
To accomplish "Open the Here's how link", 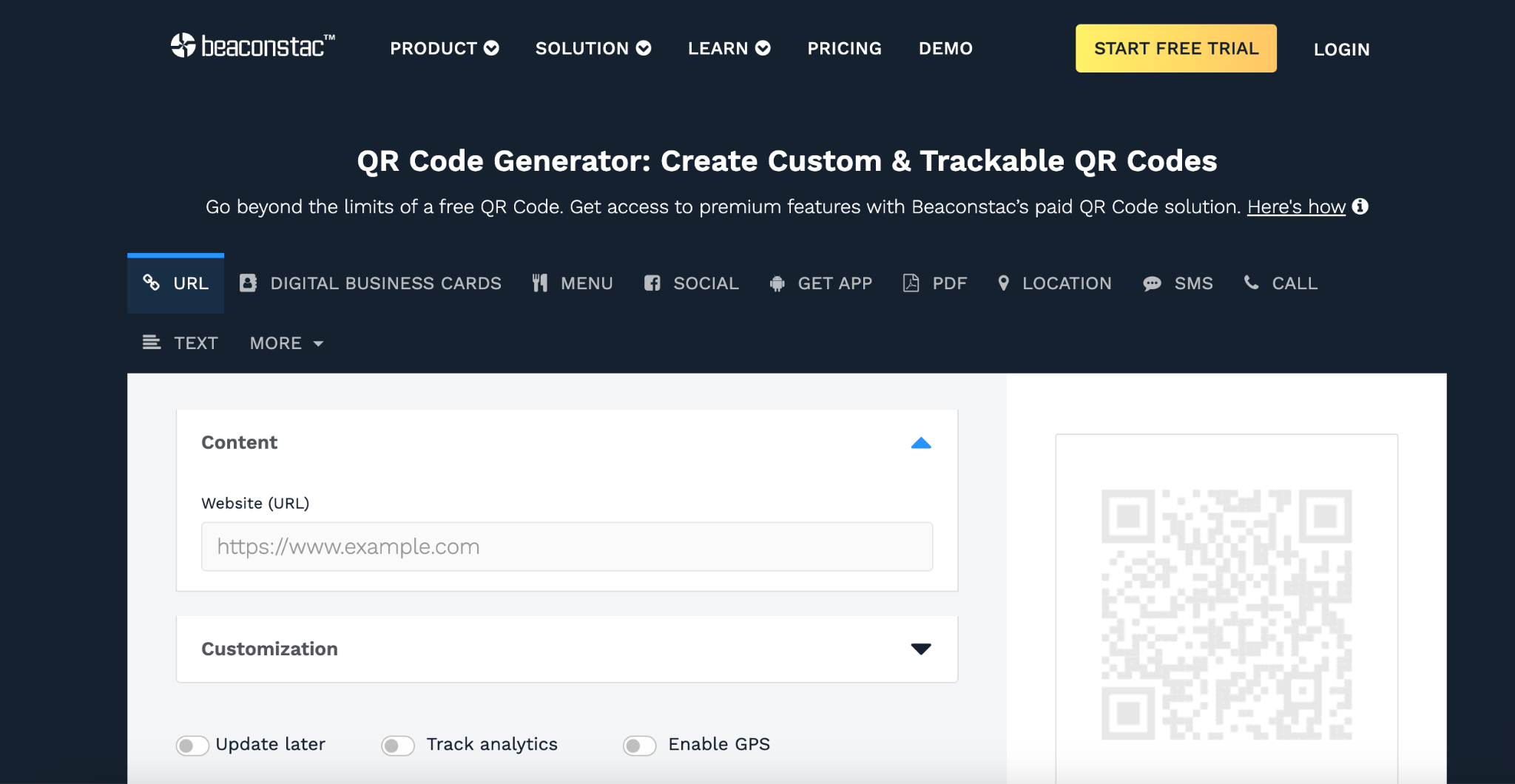I will pyautogui.click(x=1295, y=207).
